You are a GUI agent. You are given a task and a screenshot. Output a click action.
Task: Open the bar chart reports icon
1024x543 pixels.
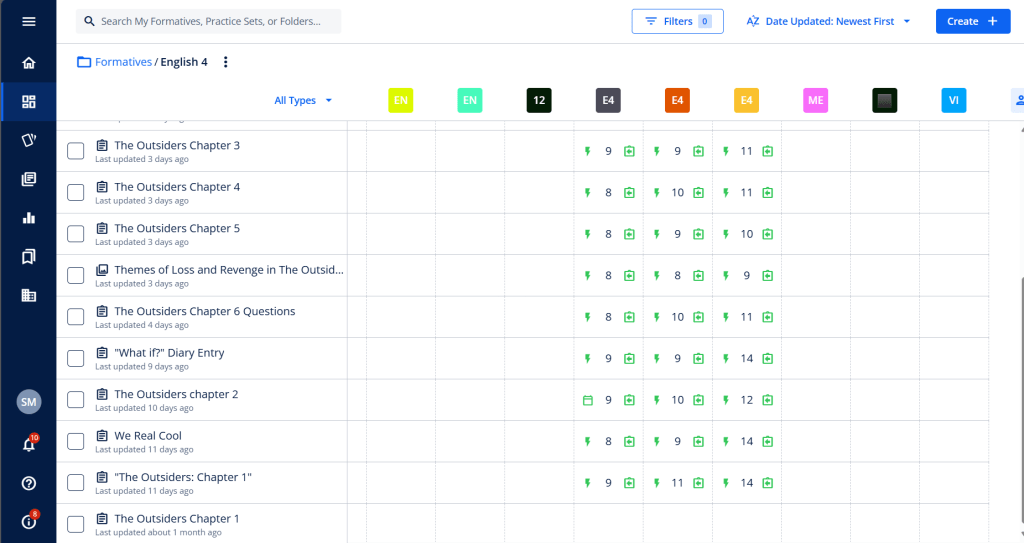28,218
